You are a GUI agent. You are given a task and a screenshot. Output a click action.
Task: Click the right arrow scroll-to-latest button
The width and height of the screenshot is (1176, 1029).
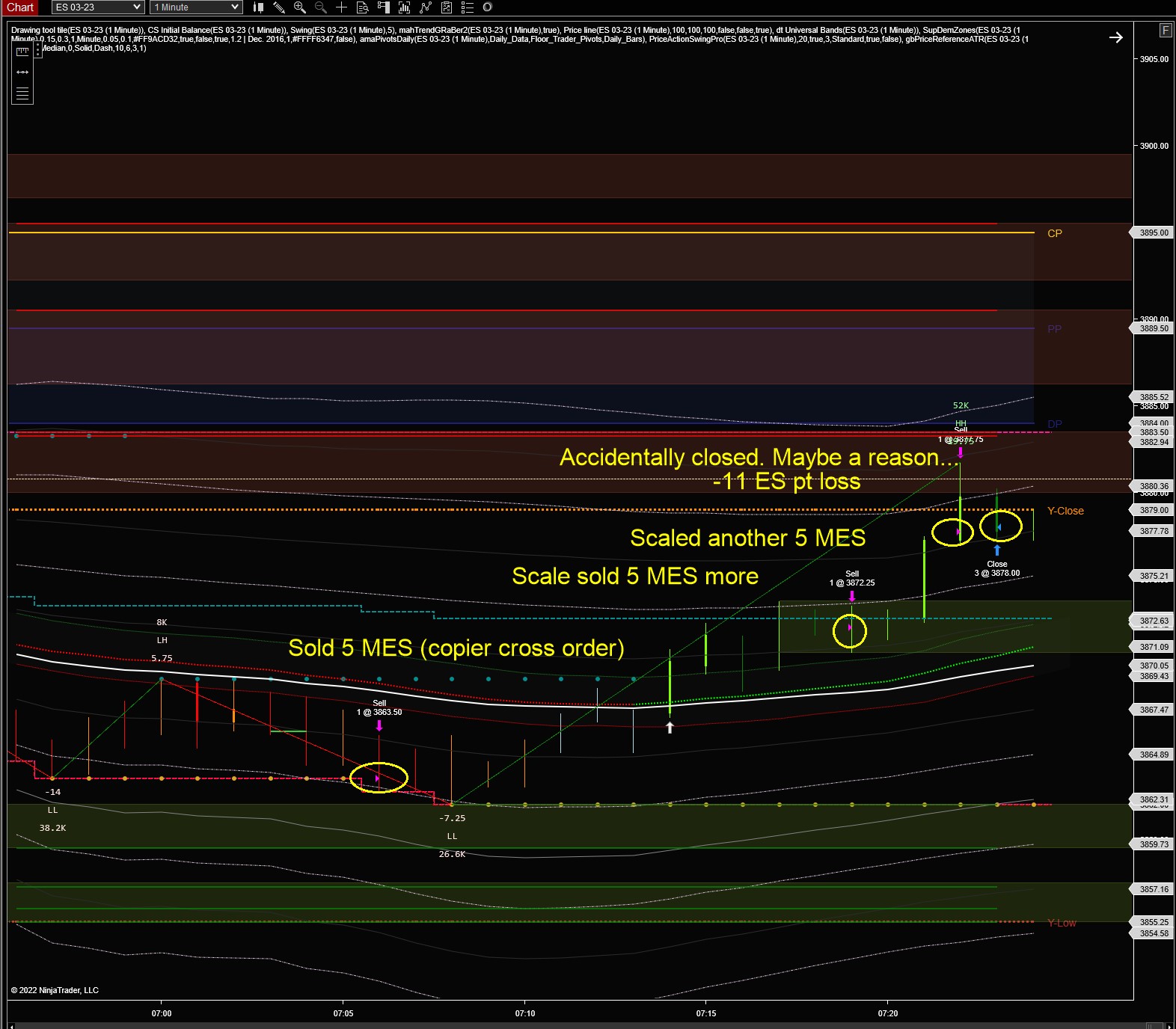pyautogui.click(x=1115, y=37)
